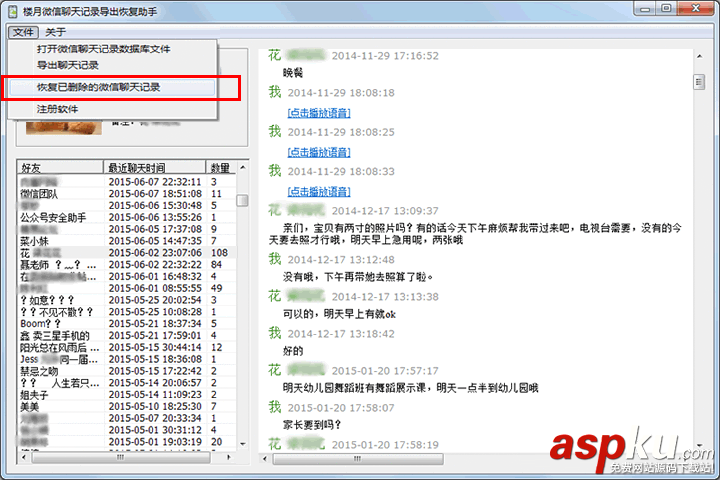720x480 pixels.
Task: Click the friend list horizontal scroll-left arrow
Action: pos(24,457)
